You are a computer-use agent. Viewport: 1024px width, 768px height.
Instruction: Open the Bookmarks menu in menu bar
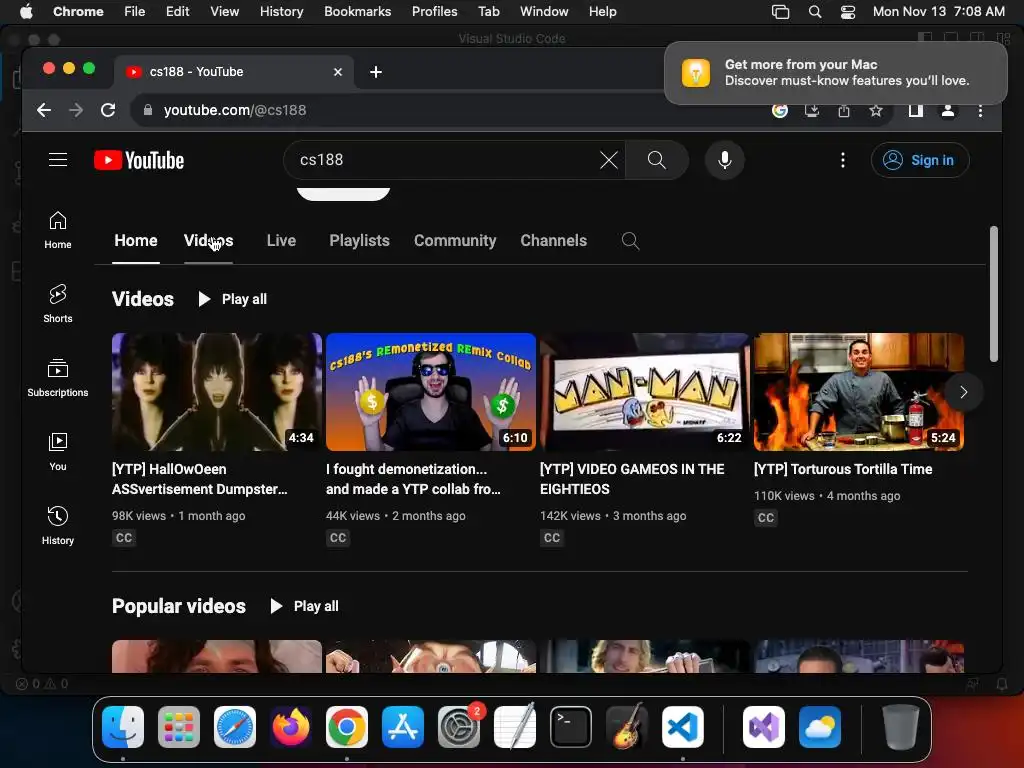point(357,11)
